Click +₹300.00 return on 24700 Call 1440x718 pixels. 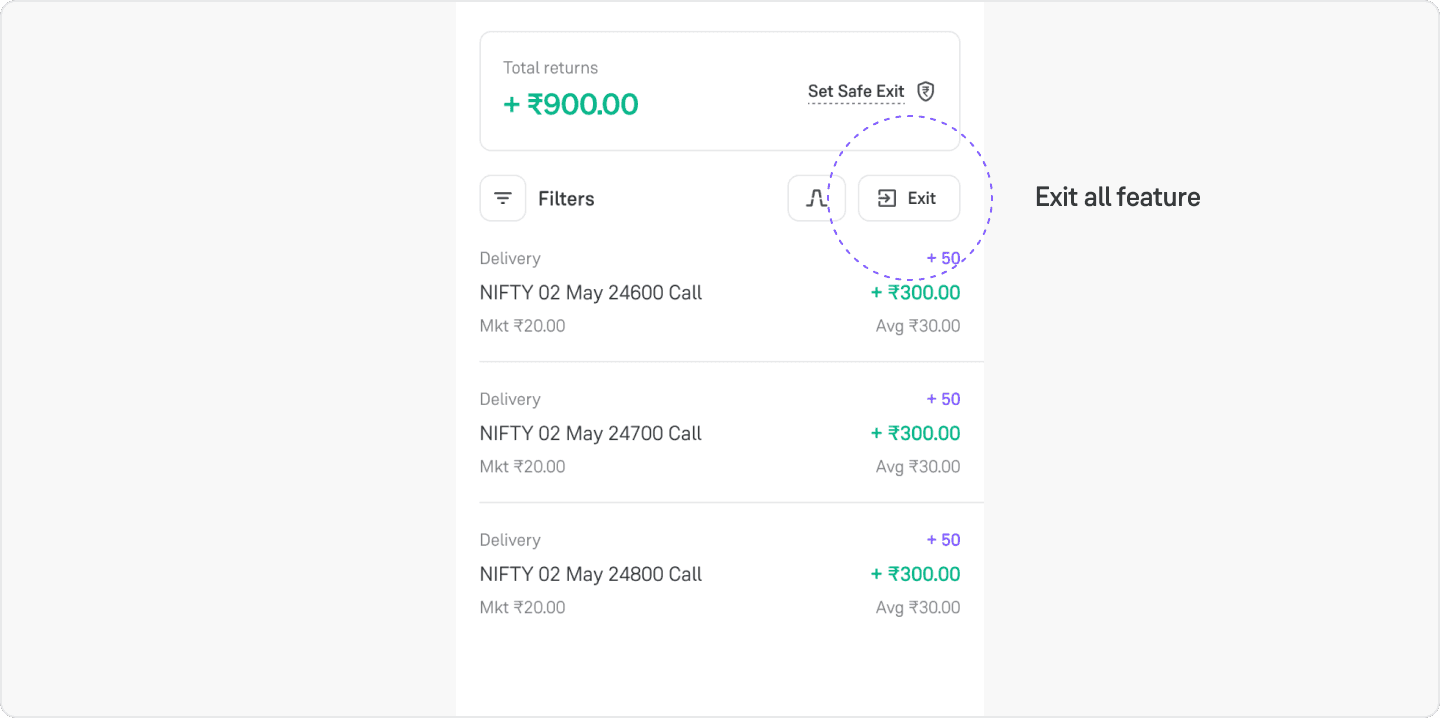pos(915,434)
